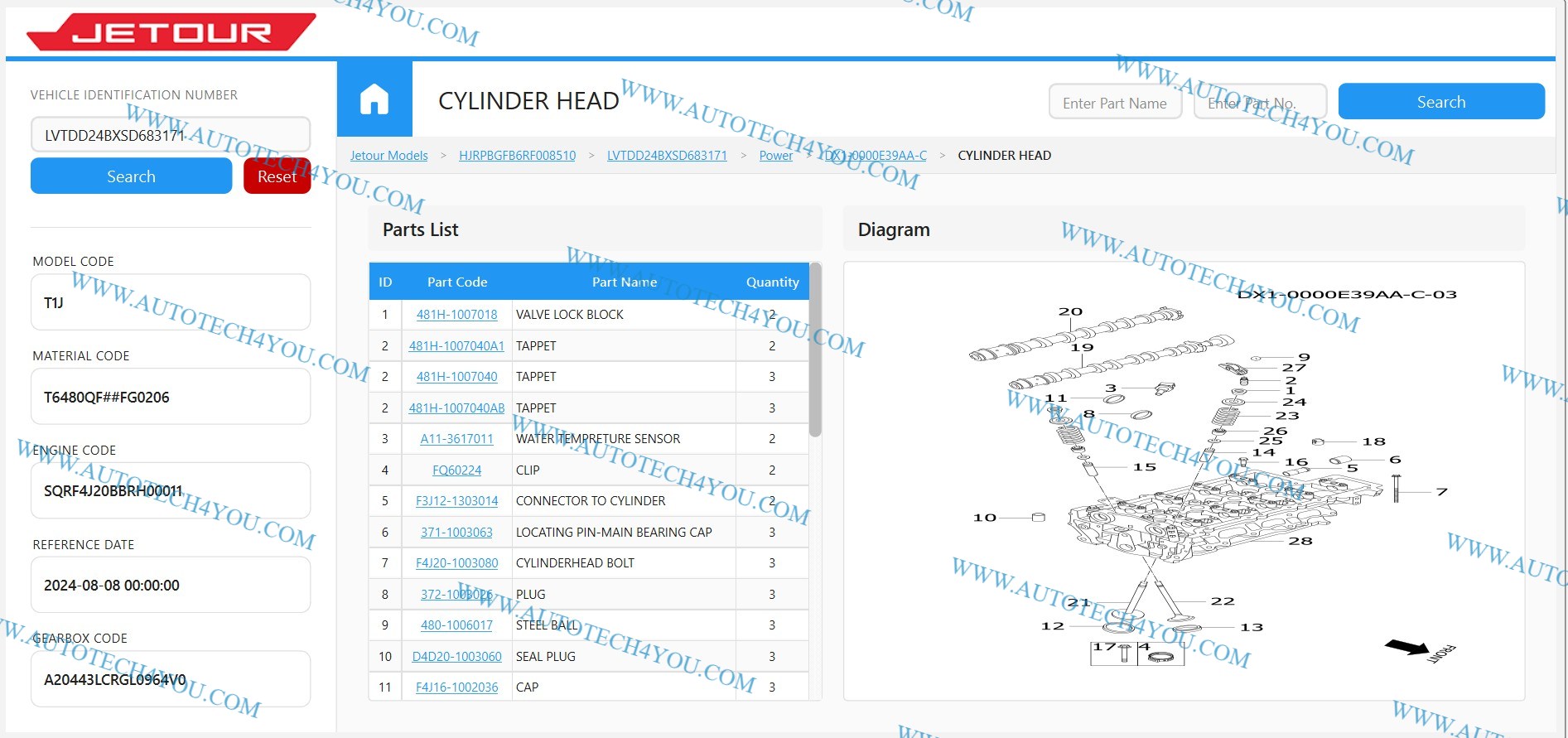Open F4J20-1003080 cylinderhead bolt link

coord(456,563)
